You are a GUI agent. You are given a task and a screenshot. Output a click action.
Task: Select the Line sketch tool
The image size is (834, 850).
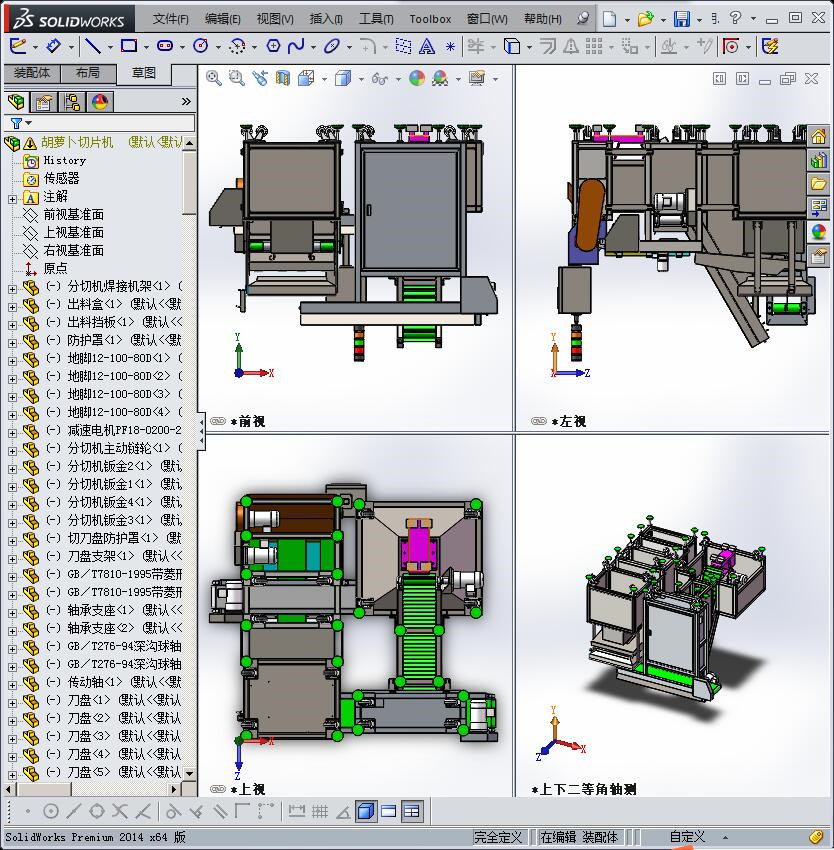click(x=93, y=47)
